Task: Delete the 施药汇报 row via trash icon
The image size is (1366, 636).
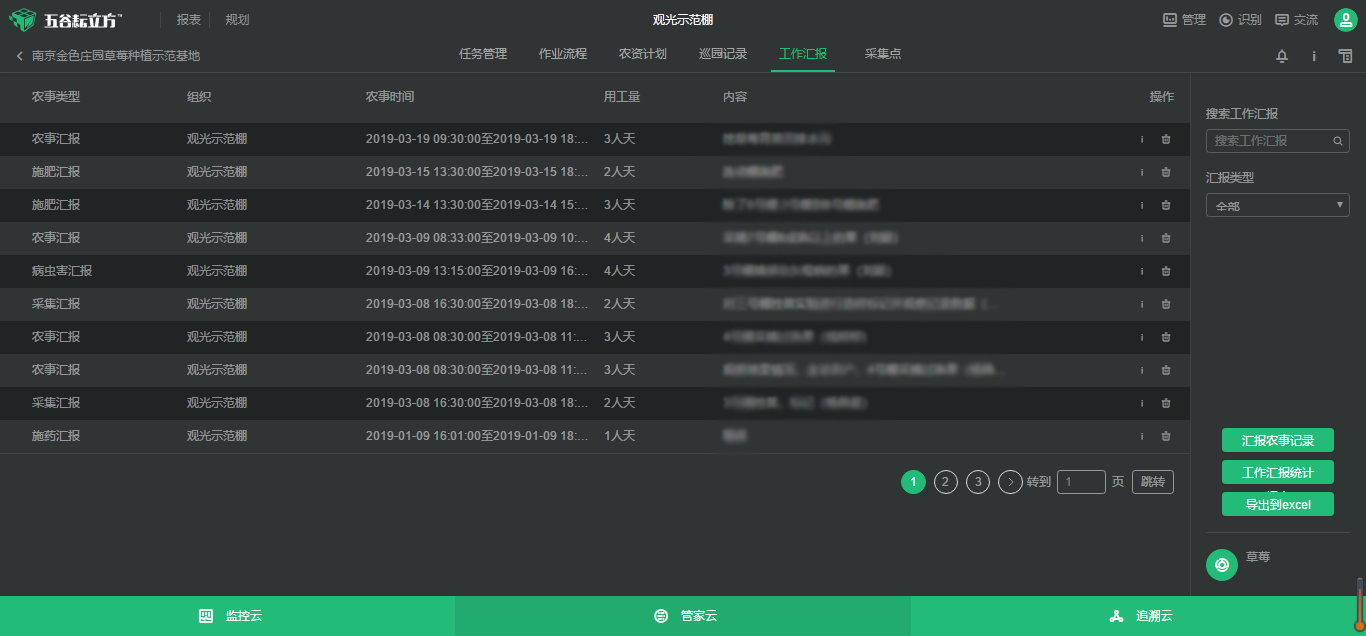Action: (x=1165, y=436)
